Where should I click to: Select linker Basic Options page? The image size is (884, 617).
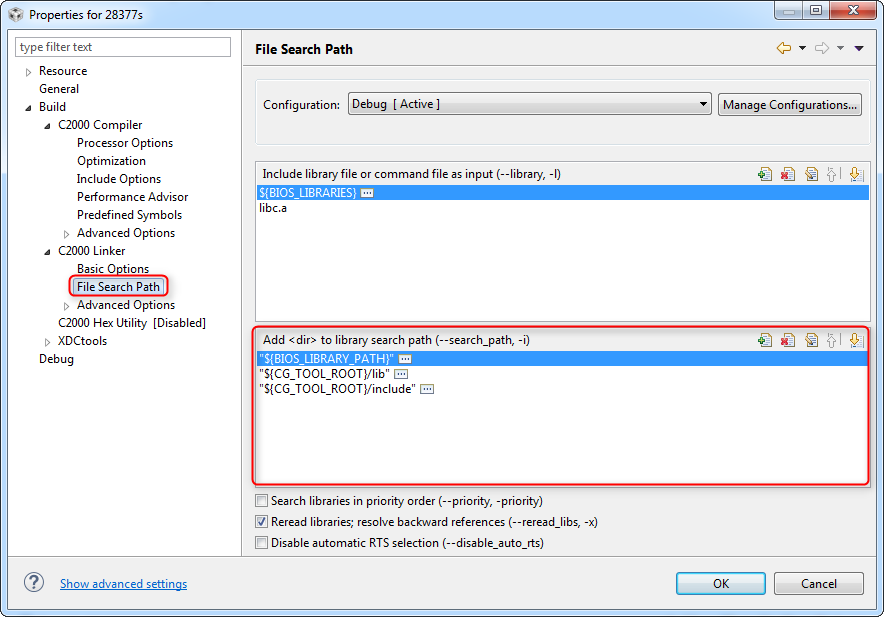(x=113, y=269)
